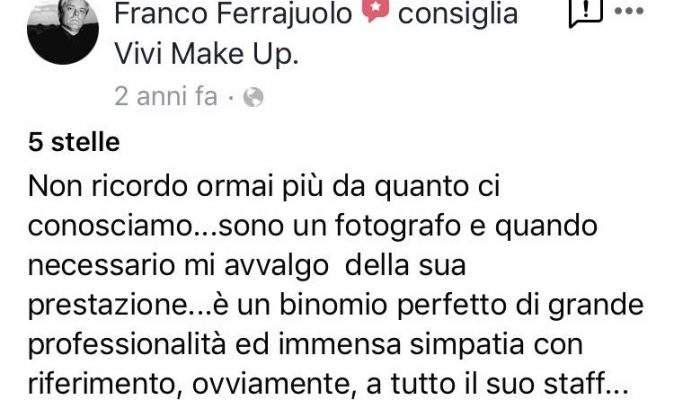
Task: Tap the line 'prestazione...è un binomio perfetto'
Action: point(336,305)
